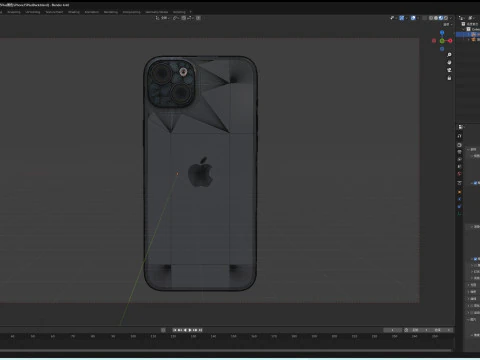The height and width of the screenshot is (360, 480).
Task: Collapse the Collection entry in outliner
Action: [x=464, y=29]
